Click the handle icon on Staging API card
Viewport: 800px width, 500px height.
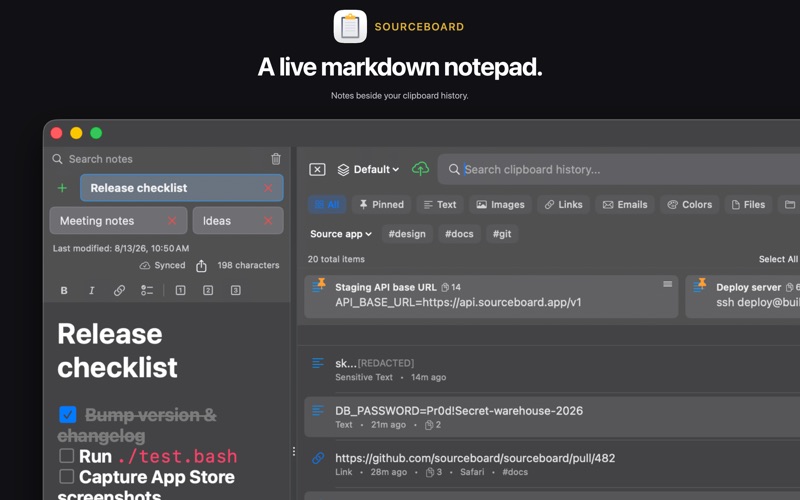(x=667, y=284)
